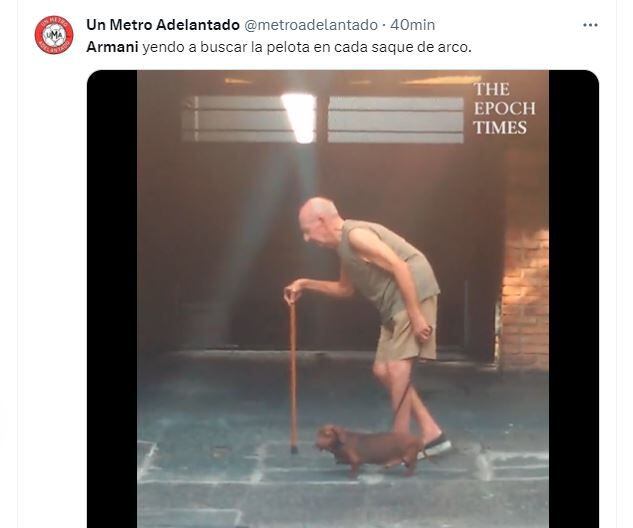The width and height of the screenshot is (633, 528).
Task: Open the Un Metro Adelantado display name link
Action: 163,25
